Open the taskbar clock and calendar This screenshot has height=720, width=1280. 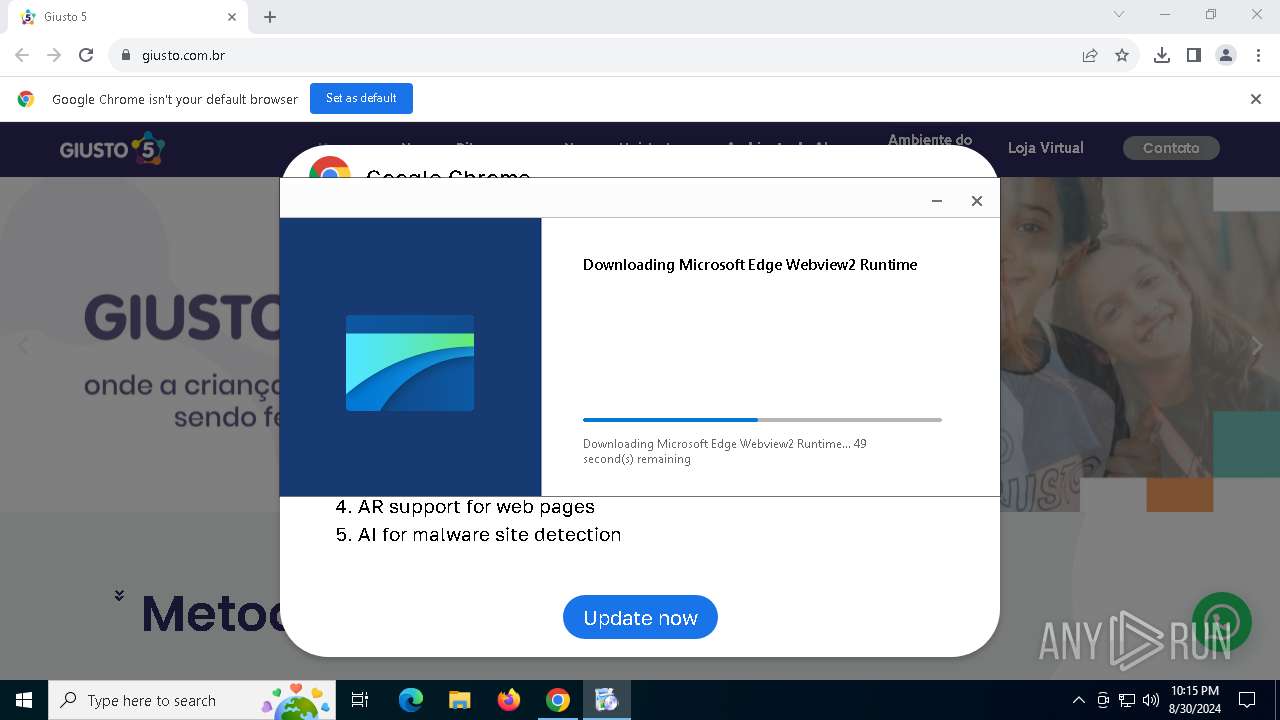[x=1194, y=700]
